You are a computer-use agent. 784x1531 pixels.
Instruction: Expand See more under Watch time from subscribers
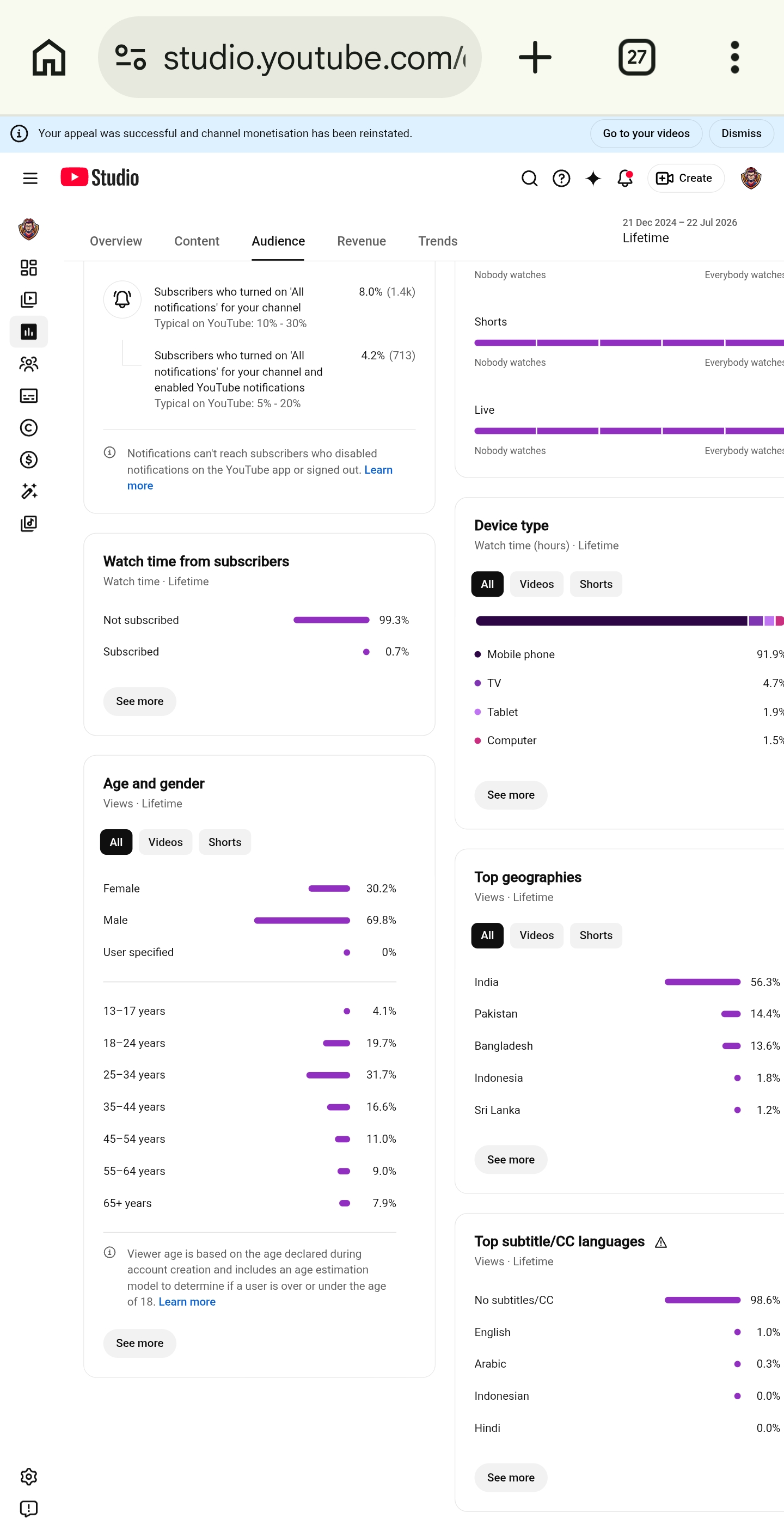[140, 701]
